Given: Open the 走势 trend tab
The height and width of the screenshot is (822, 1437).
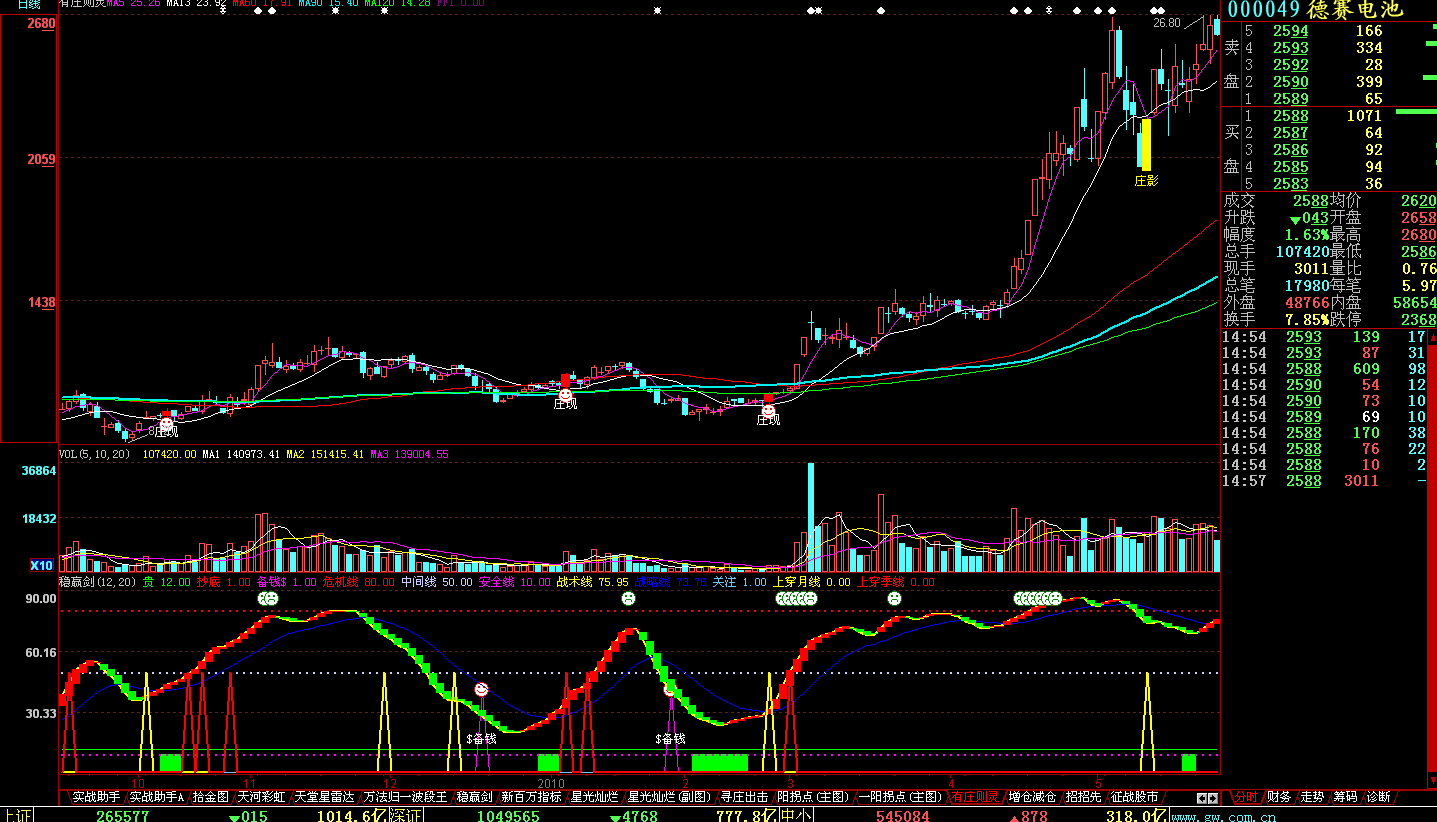Looking at the screenshot, I should coord(1311,797).
